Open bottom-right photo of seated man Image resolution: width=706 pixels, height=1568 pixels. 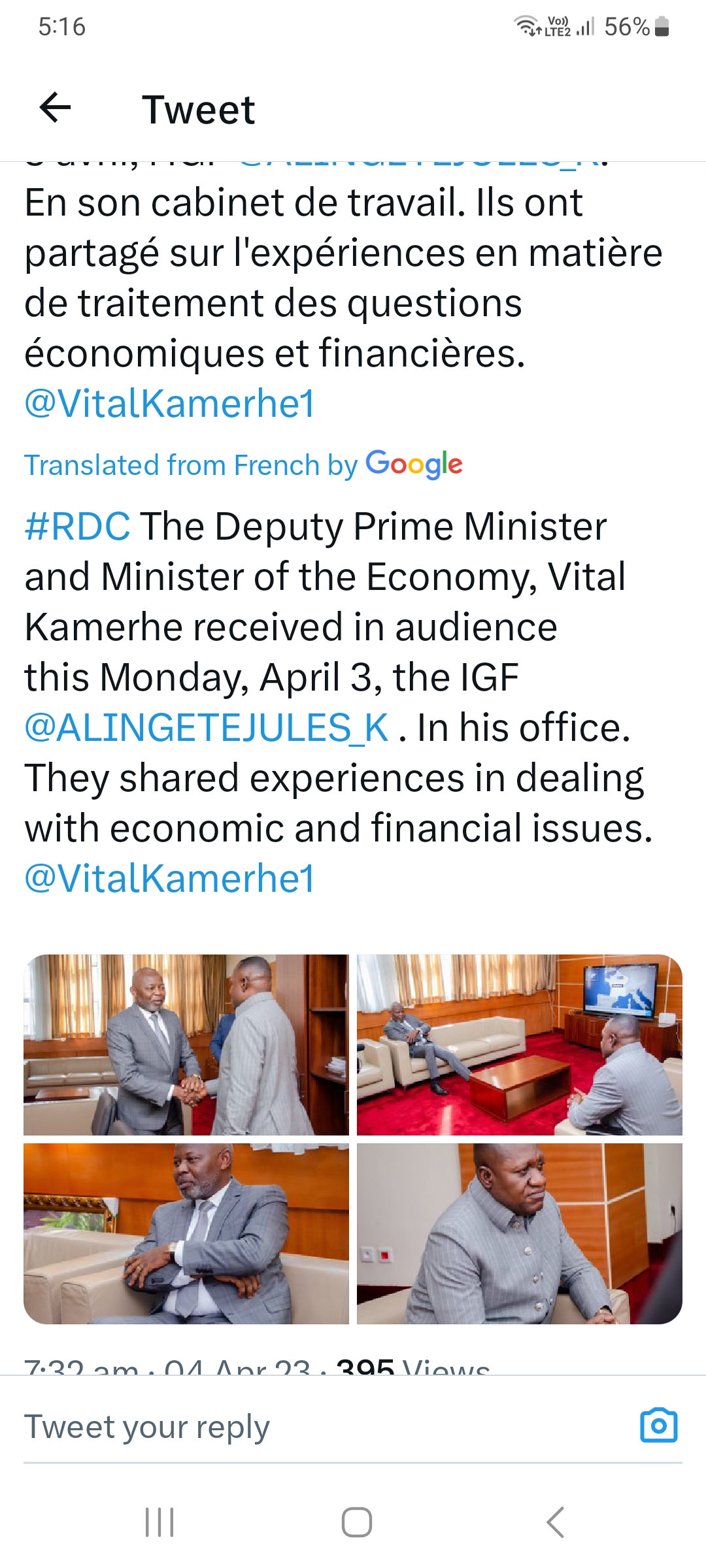(x=519, y=1233)
